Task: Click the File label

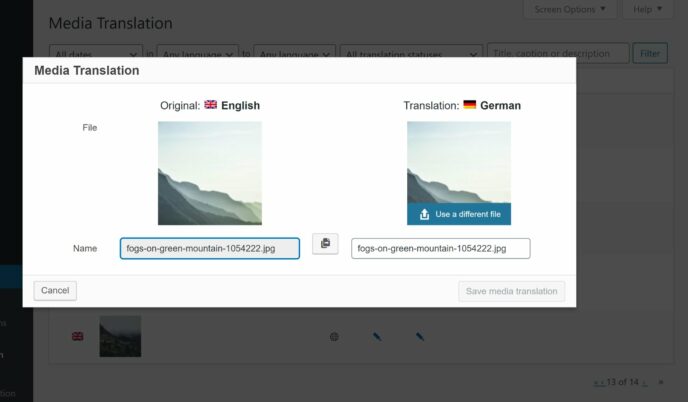Action: pyautogui.click(x=90, y=128)
